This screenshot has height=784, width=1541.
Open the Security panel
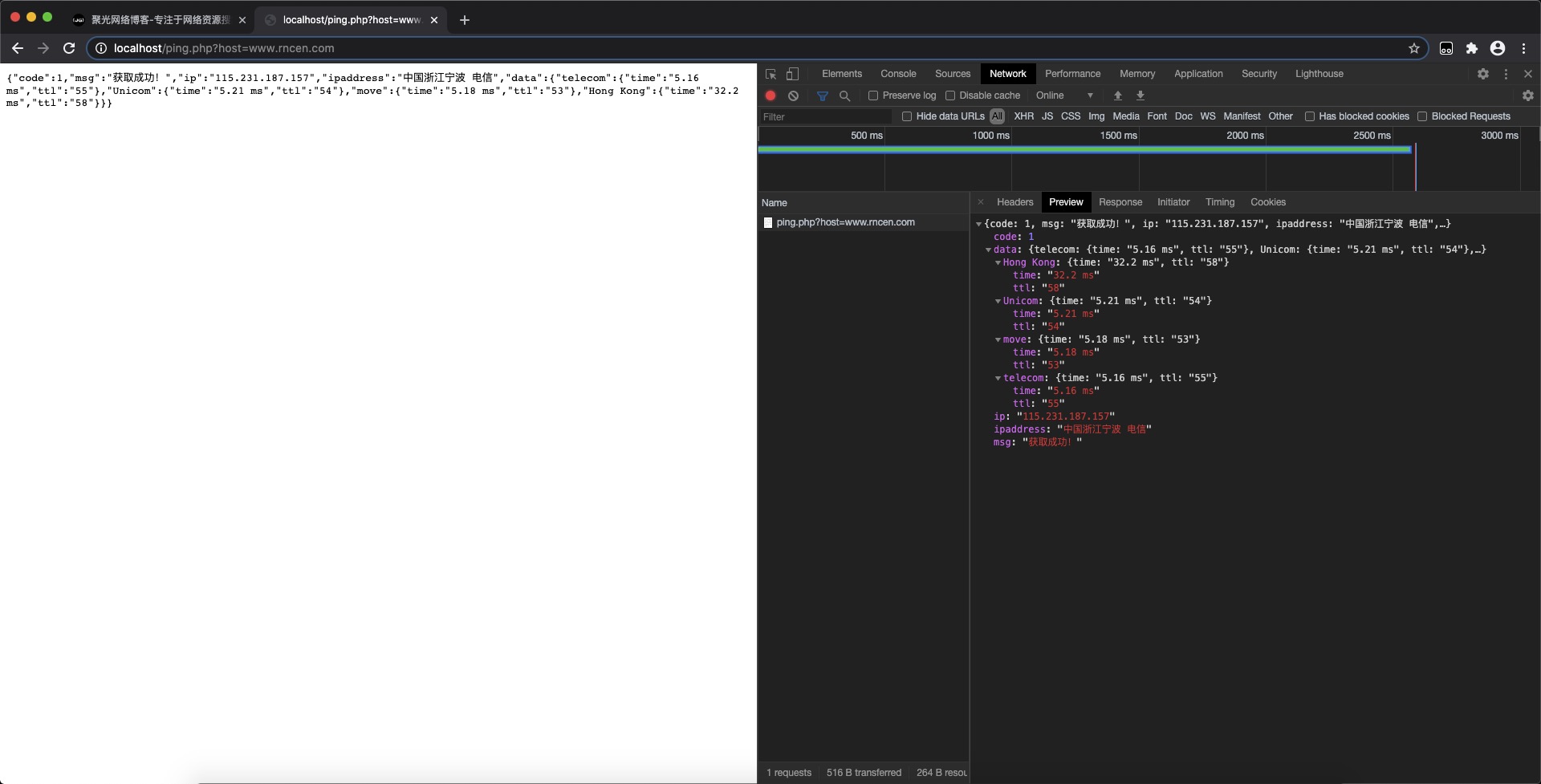pos(1259,74)
